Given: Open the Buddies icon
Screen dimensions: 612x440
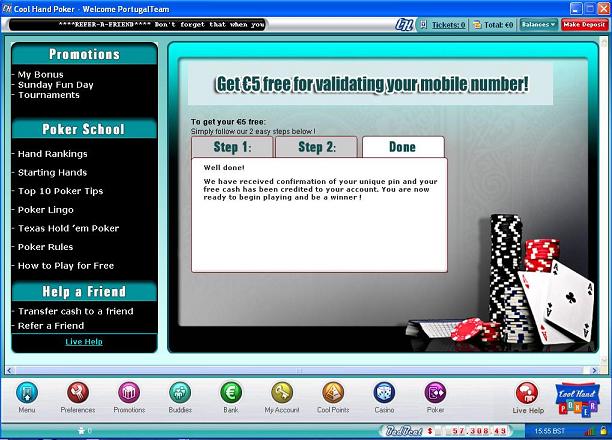Looking at the screenshot, I should tap(180, 392).
